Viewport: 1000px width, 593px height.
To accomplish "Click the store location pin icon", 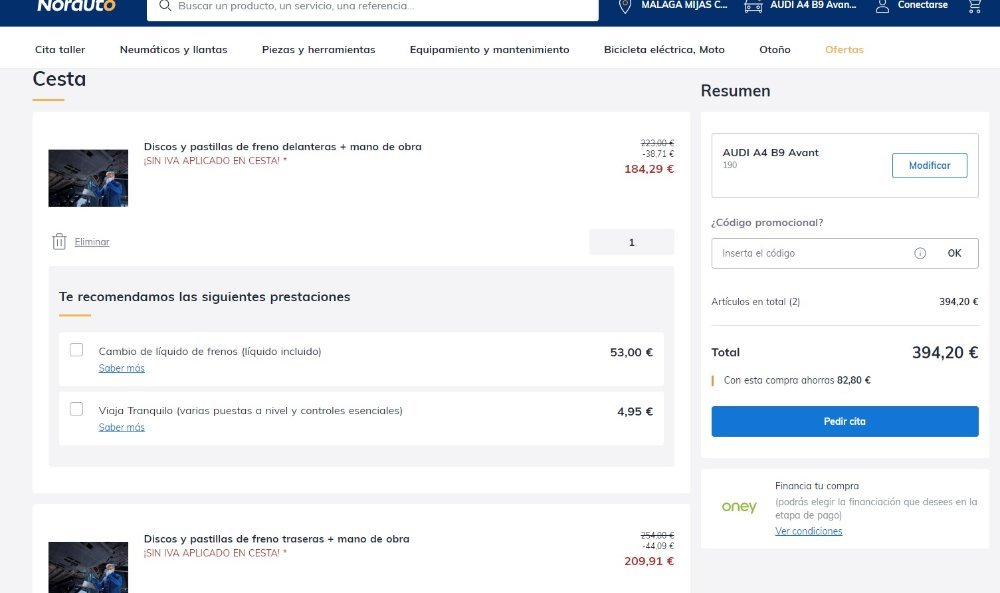I will coord(625,6).
